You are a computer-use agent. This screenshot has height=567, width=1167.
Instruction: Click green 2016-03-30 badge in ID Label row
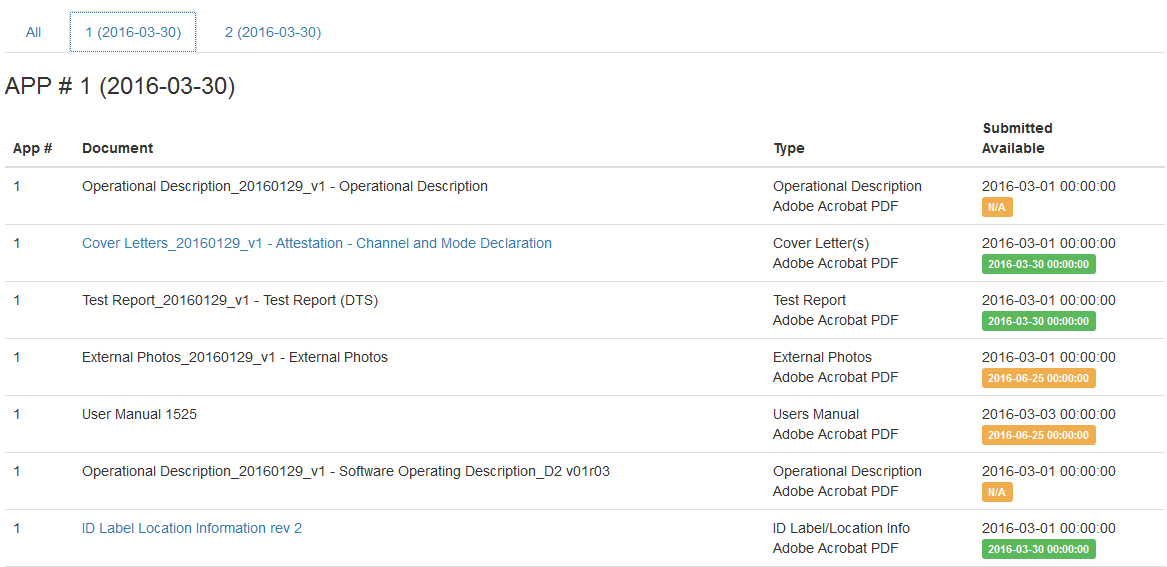coord(1038,549)
